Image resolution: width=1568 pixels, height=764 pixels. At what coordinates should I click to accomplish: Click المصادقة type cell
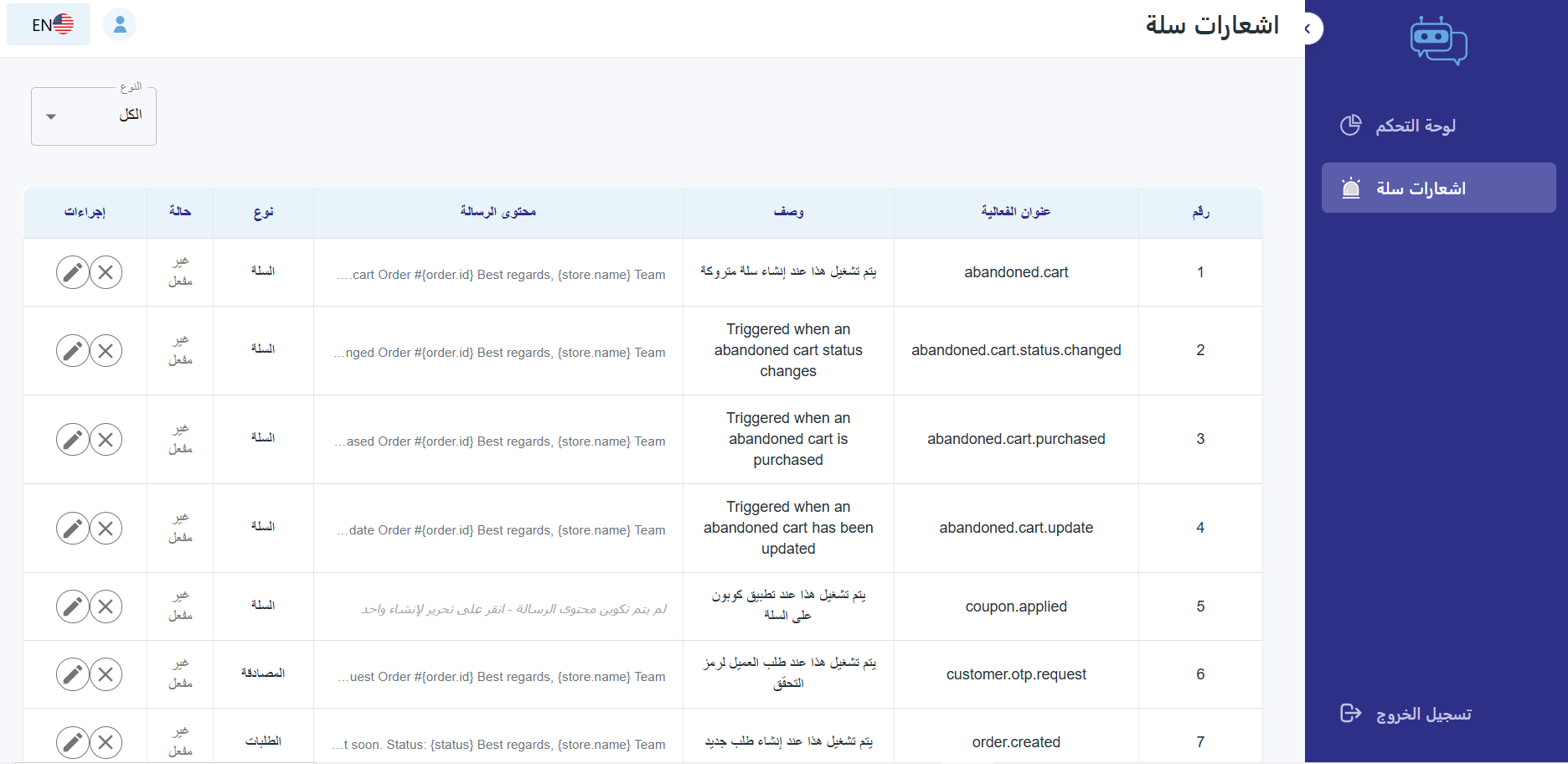tap(263, 674)
